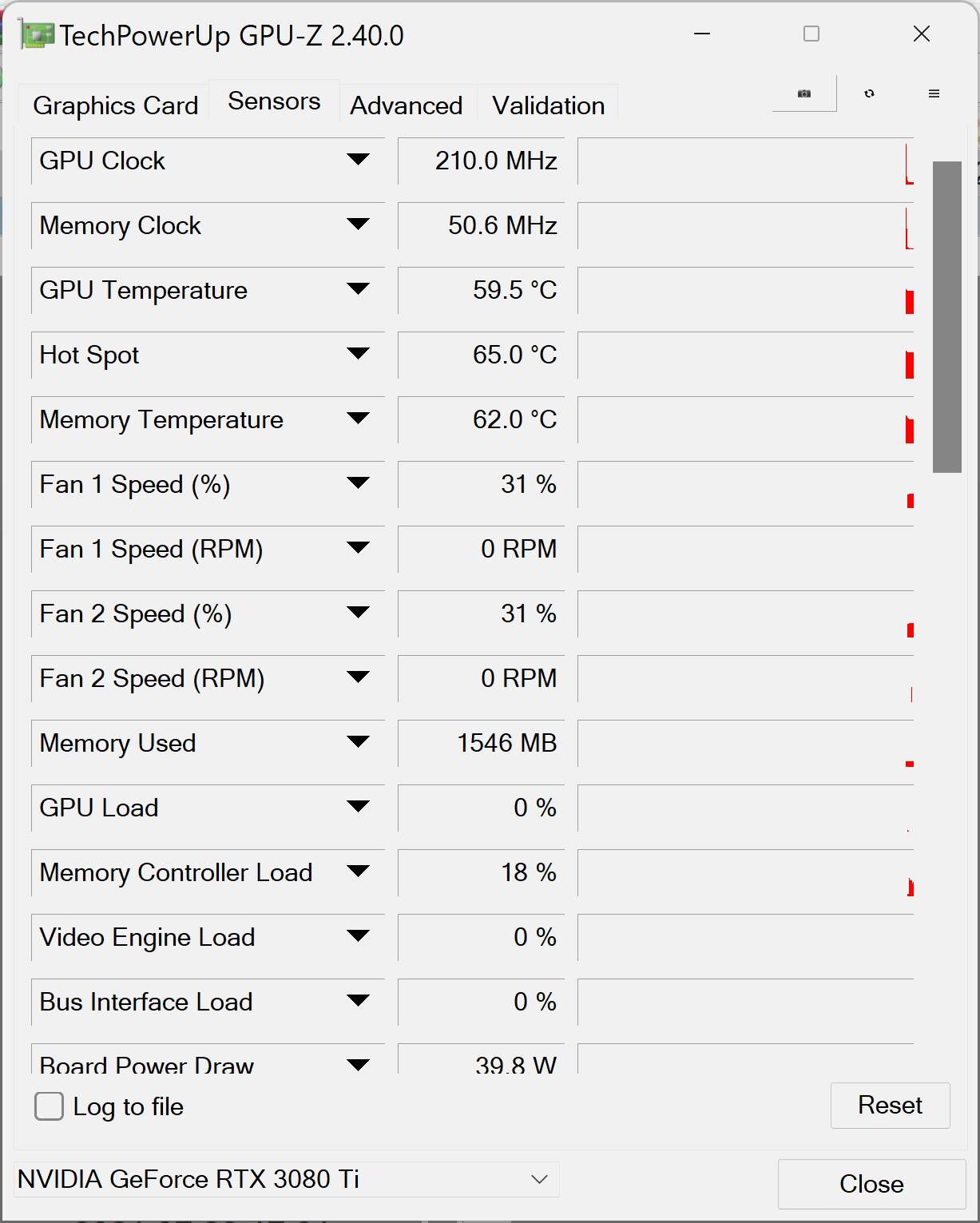Open the hamburger menu icon
Screen dimensions: 980x1223
click(x=934, y=93)
